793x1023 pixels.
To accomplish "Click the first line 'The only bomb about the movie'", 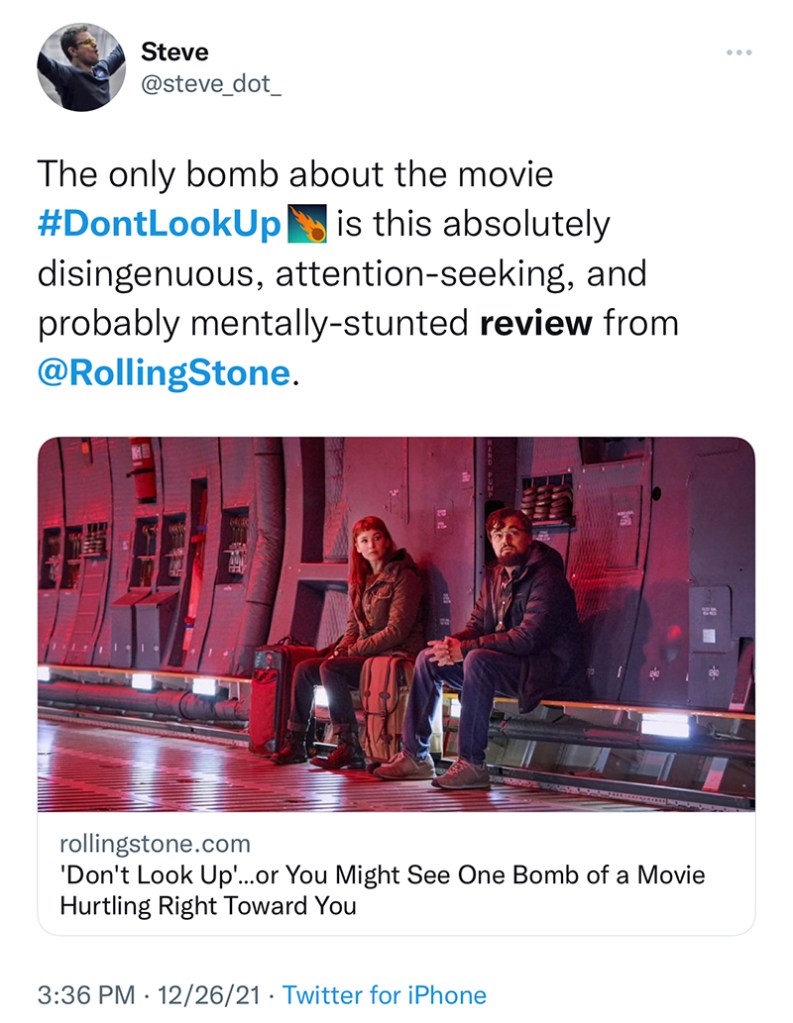I will point(295,174).
